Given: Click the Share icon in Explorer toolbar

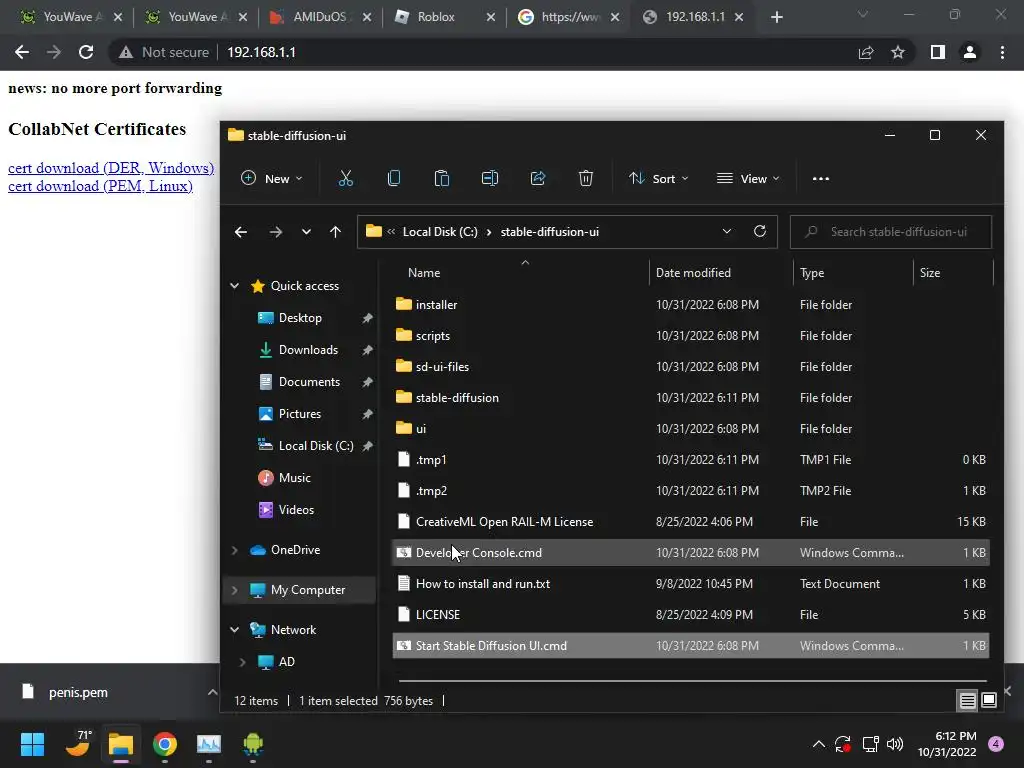Looking at the screenshot, I should click(x=537, y=178).
